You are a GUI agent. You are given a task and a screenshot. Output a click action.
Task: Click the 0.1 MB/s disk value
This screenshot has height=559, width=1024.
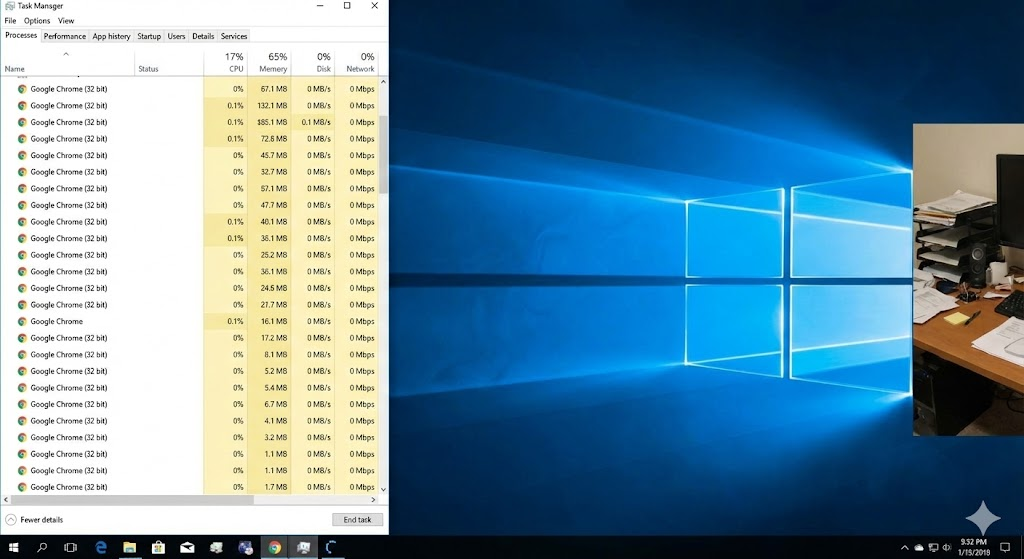[x=316, y=122]
